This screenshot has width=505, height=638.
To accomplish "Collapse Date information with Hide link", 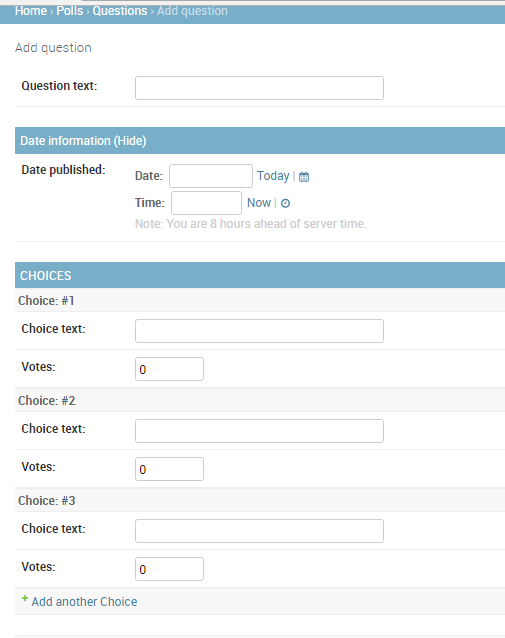I will point(130,141).
